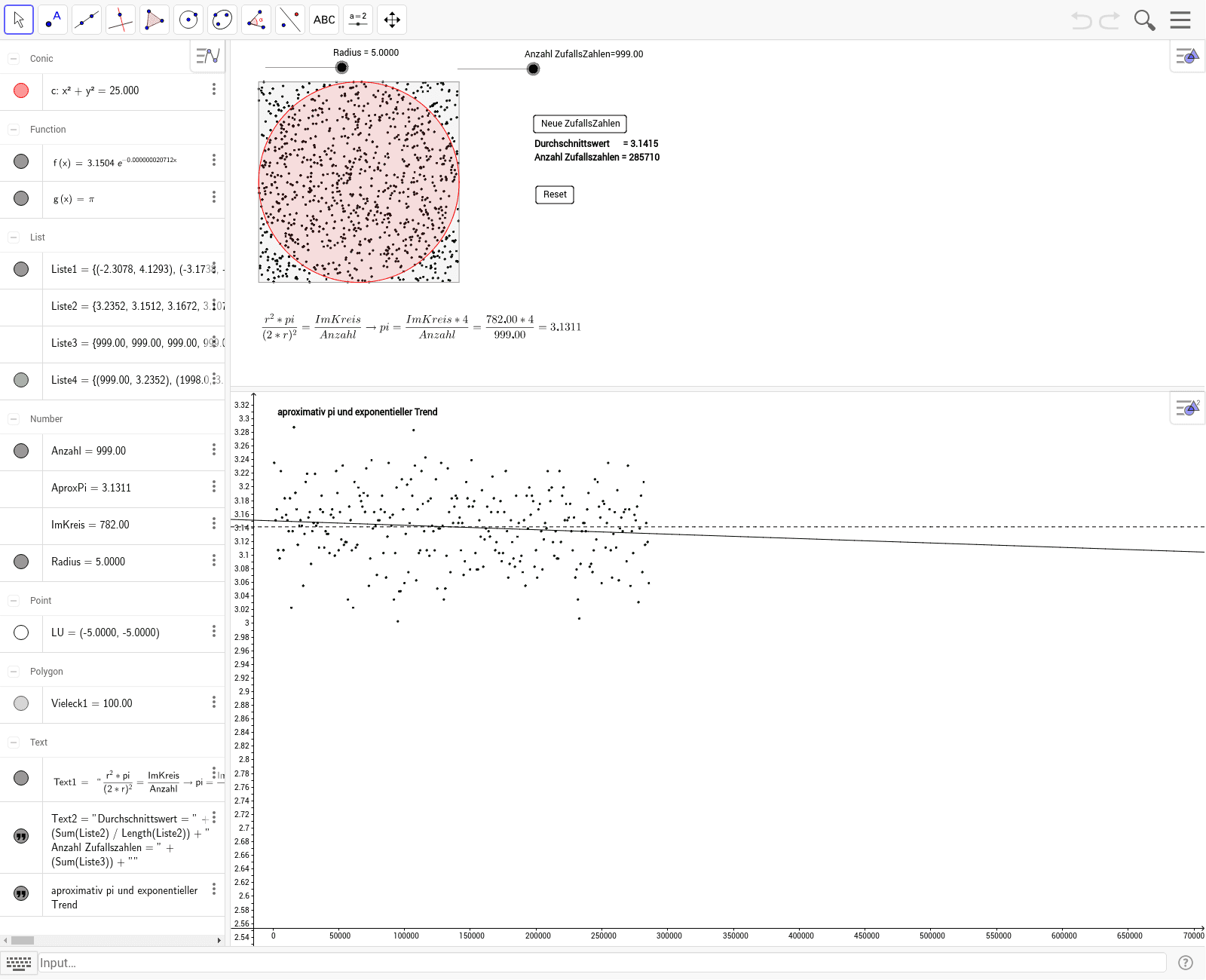1206x980 pixels.
Task: Open lower Graphics 2 style bar
Action: [x=1187, y=408]
